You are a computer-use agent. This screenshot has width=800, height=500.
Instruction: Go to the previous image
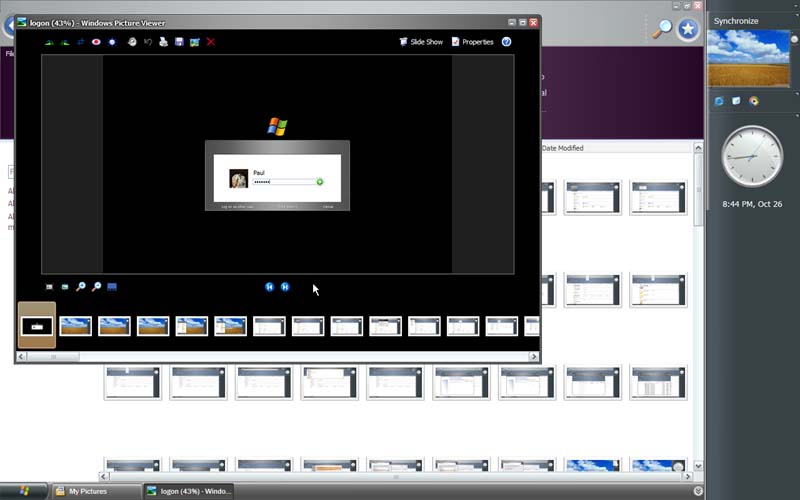(269, 287)
